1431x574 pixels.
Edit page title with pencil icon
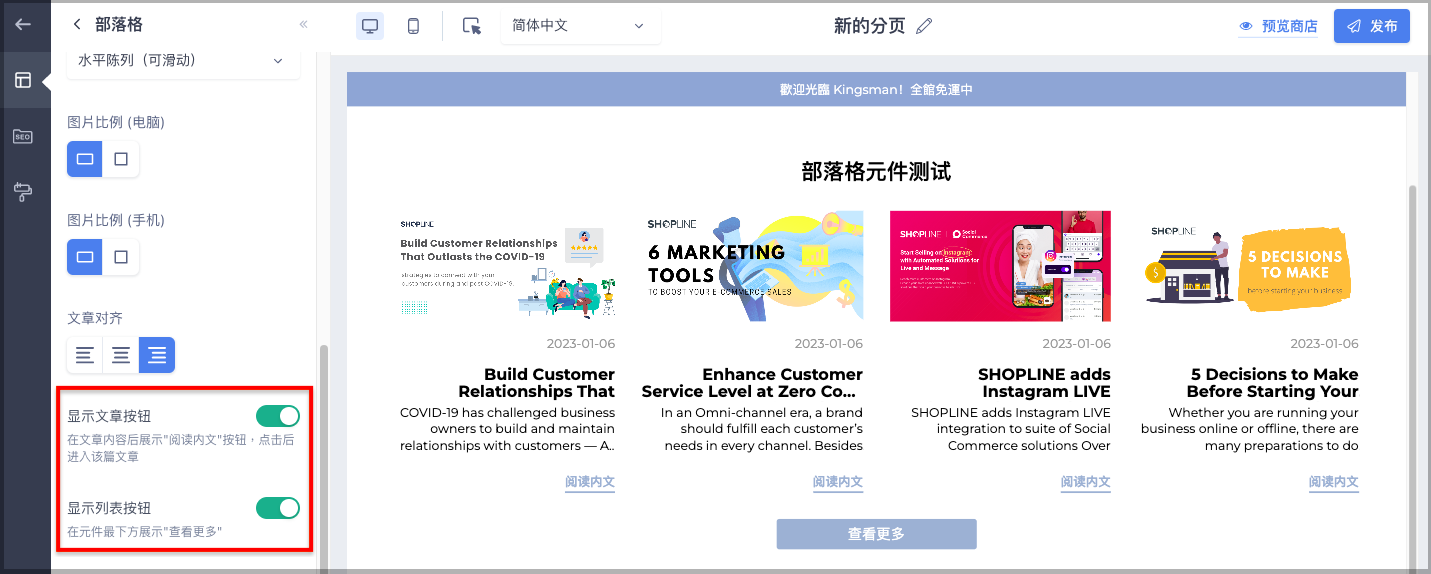point(924,26)
